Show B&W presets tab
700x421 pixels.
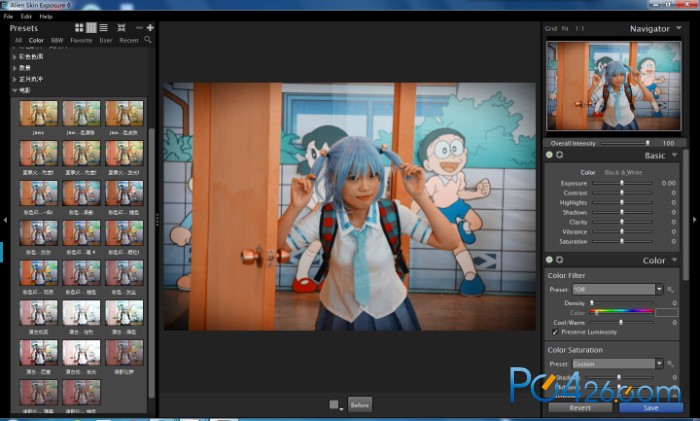click(x=57, y=40)
